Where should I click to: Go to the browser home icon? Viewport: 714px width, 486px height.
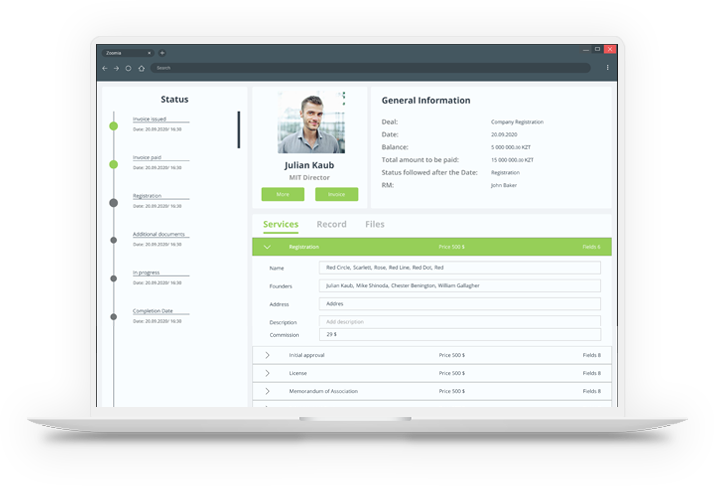point(141,68)
